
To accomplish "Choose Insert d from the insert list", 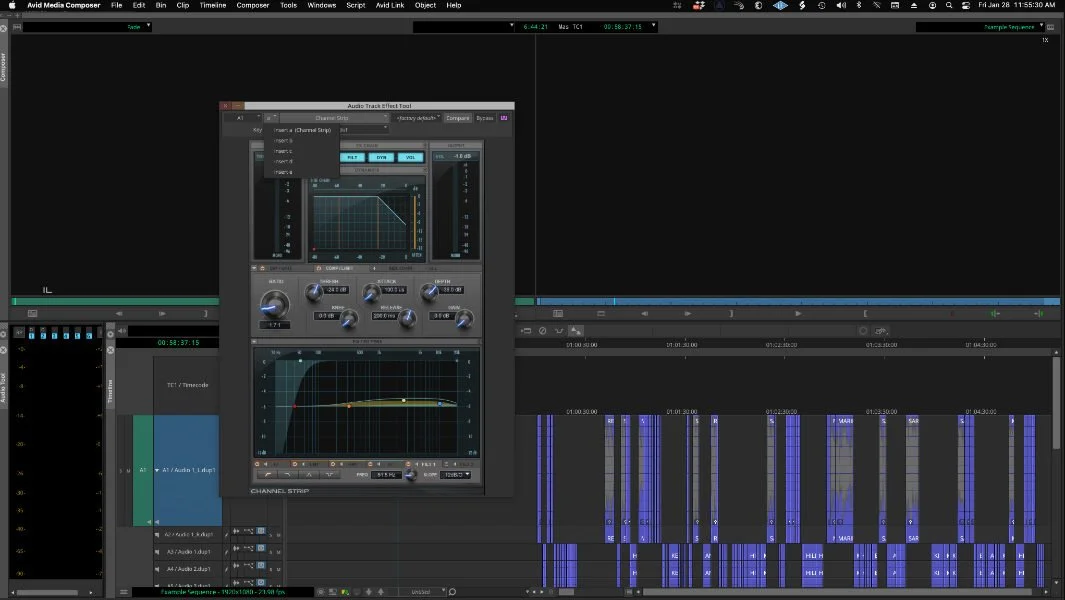I will coord(302,162).
